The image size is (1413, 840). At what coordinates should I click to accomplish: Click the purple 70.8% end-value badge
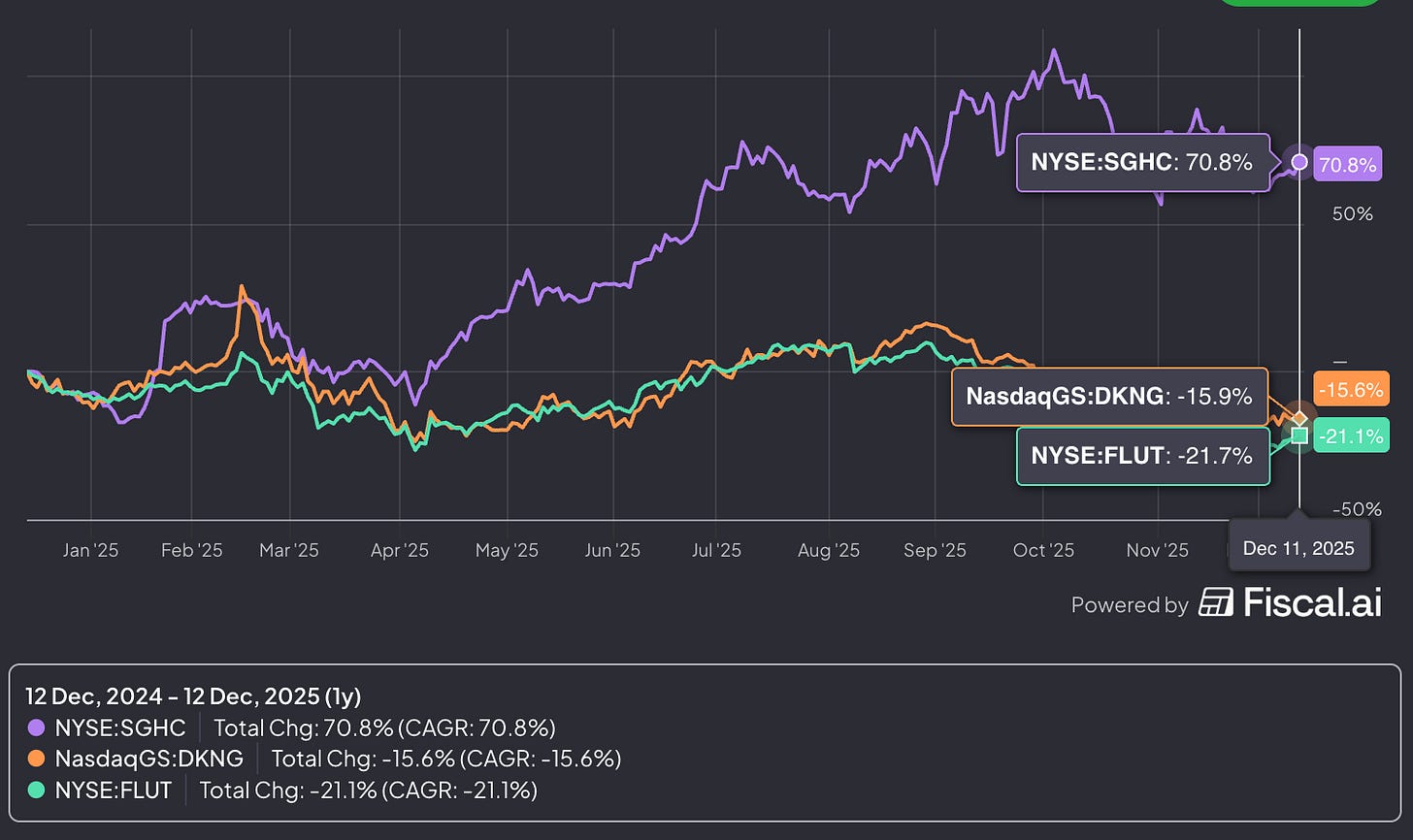pyautogui.click(x=1346, y=164)
